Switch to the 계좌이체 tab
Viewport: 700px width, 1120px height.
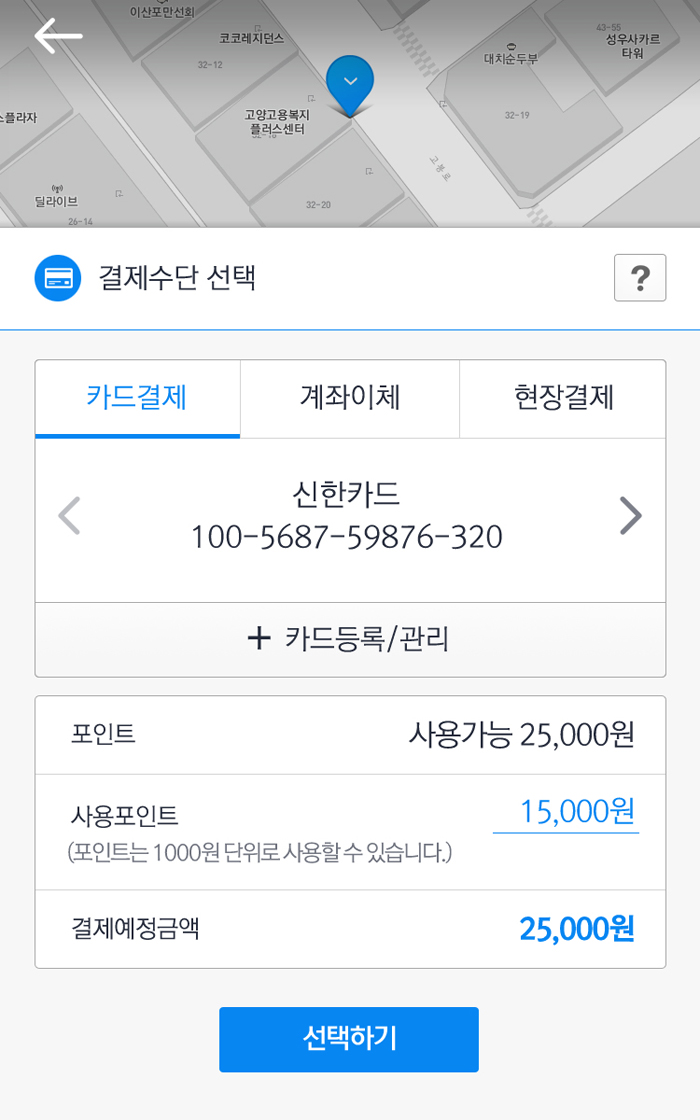(x=349, y=397)
